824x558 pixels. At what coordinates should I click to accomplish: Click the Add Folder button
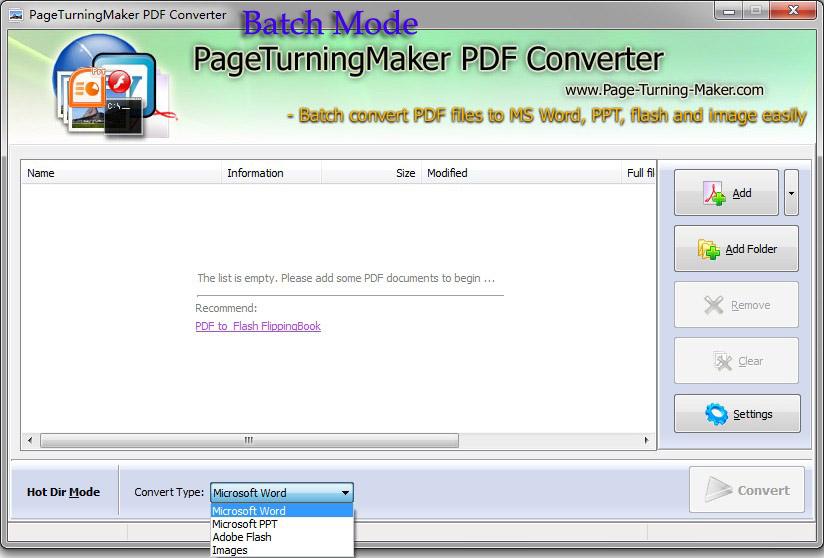coord(736,249)
